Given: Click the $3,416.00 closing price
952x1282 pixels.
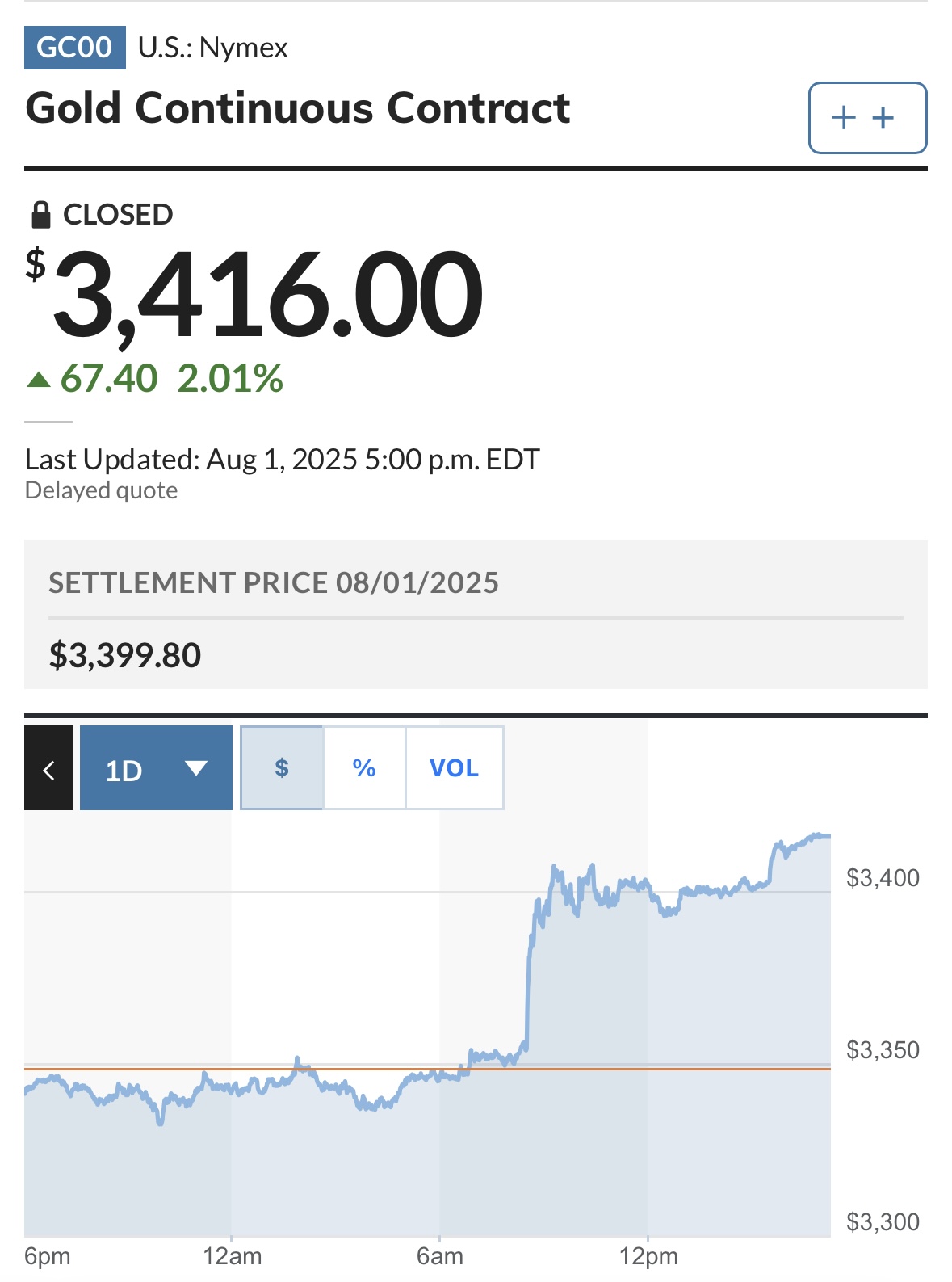Looking at the screenshot, I should [x=256, y=295].
